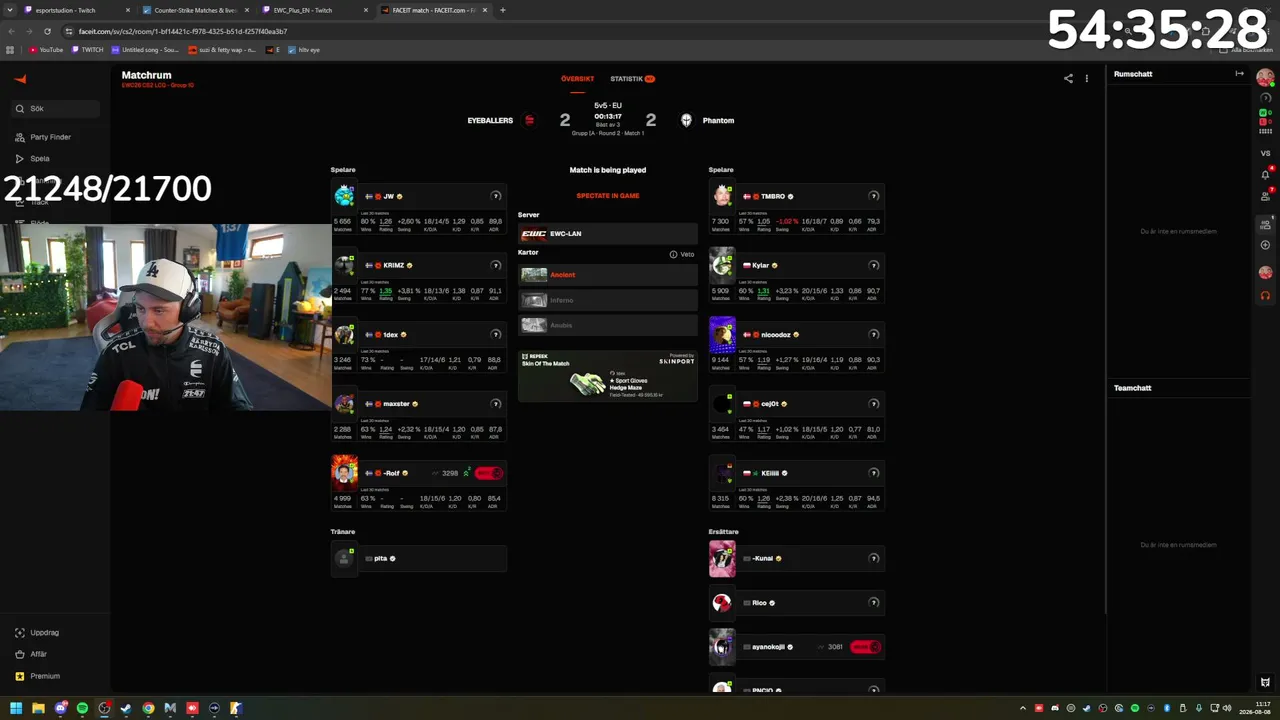The image size is (1280, 720).
Task: Open KRIMZ's row action icon
Action: 495,265
